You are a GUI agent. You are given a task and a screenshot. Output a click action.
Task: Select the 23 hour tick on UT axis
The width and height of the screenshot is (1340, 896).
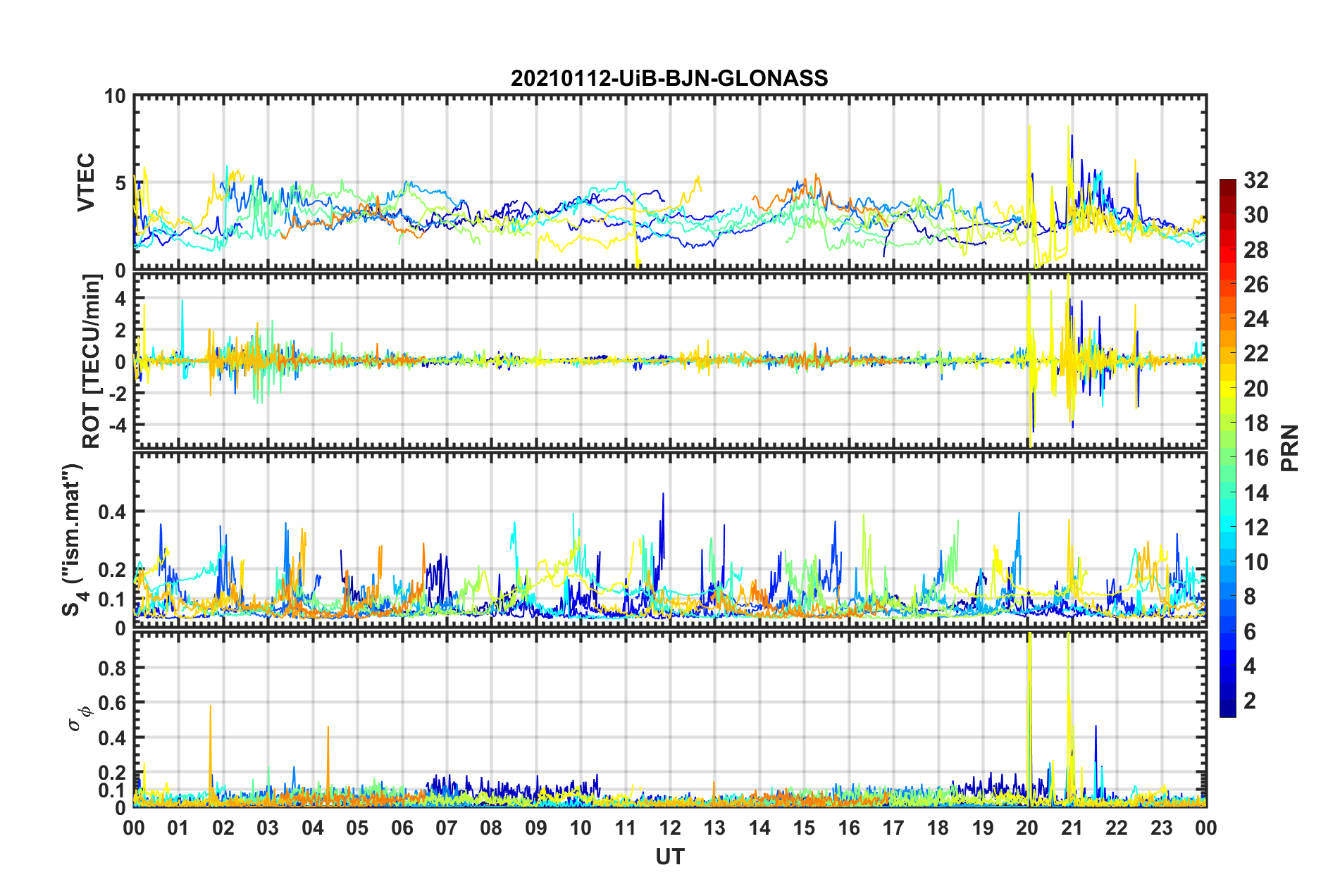tap(1162, 828)
